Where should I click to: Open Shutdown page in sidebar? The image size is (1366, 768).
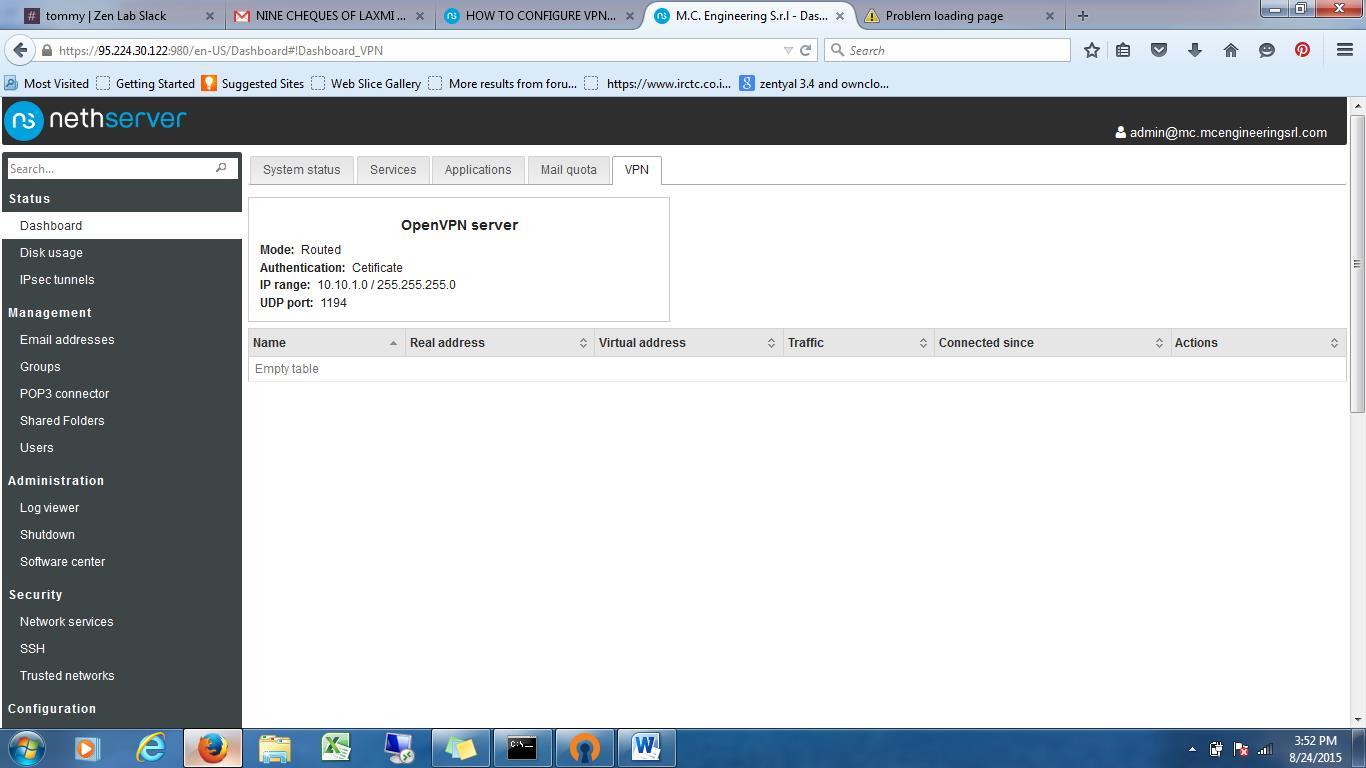click(x=47, y=535)
